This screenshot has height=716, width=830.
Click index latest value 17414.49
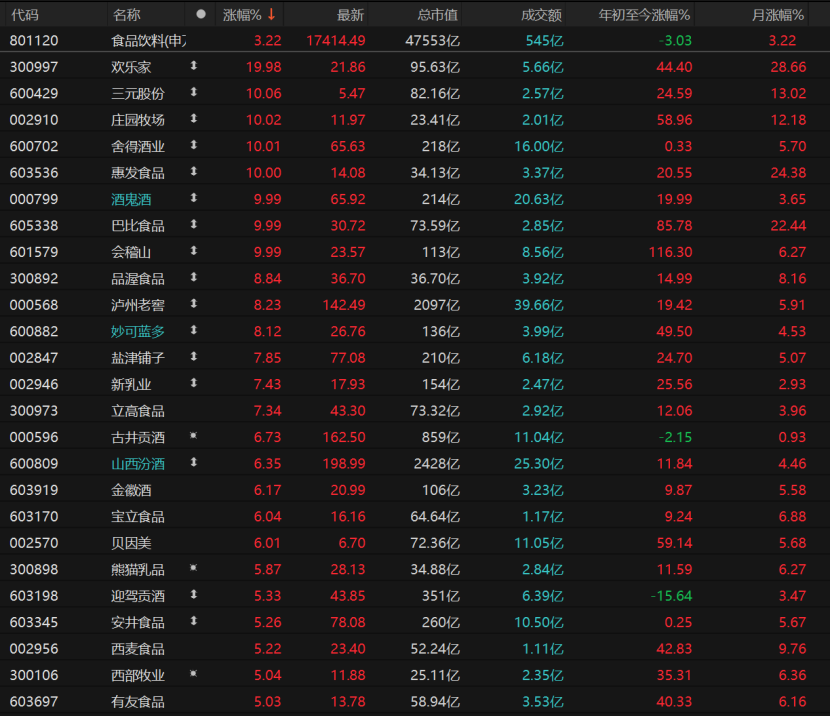(336, 41)
